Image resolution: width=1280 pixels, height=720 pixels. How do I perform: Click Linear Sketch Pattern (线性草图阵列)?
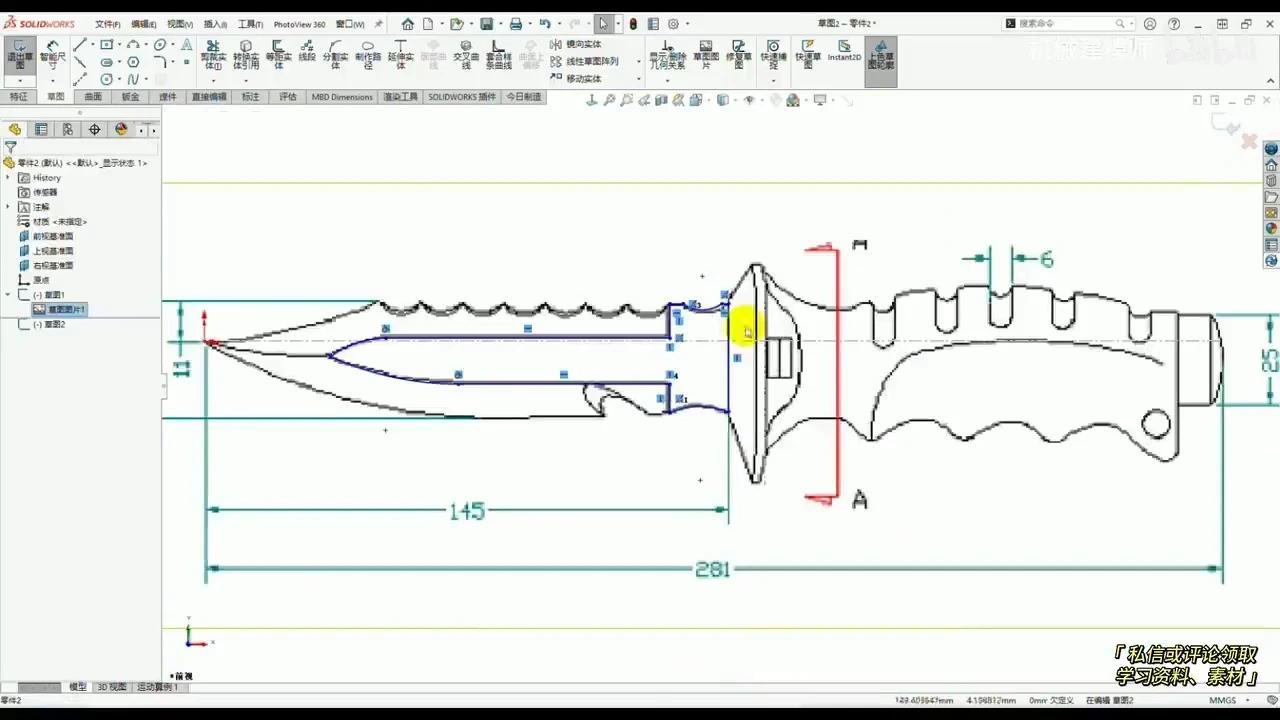584,61
